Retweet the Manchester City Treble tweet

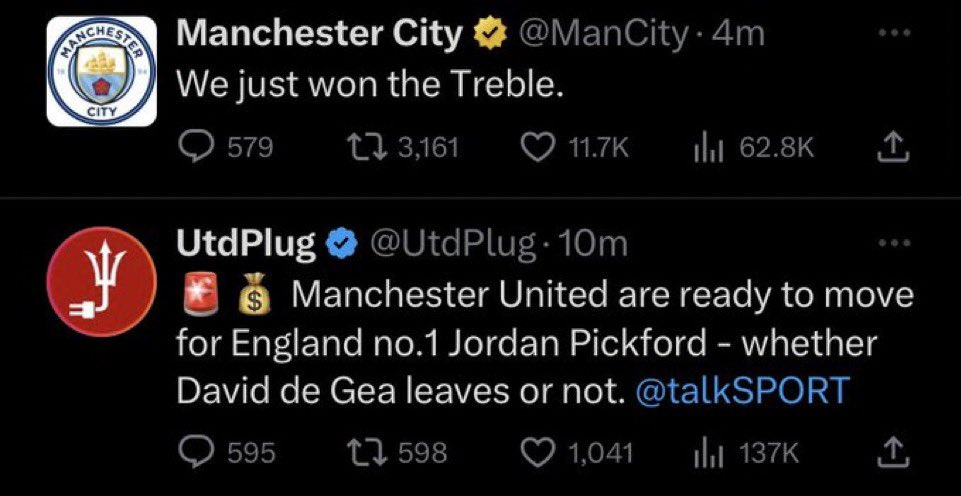(x=403, y=148)
